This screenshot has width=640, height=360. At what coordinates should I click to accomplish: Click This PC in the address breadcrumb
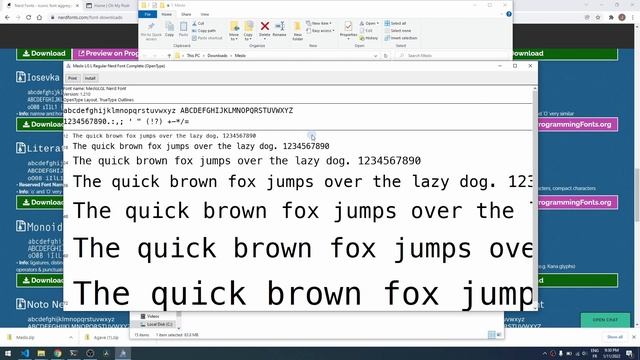[x=193, y=56]
